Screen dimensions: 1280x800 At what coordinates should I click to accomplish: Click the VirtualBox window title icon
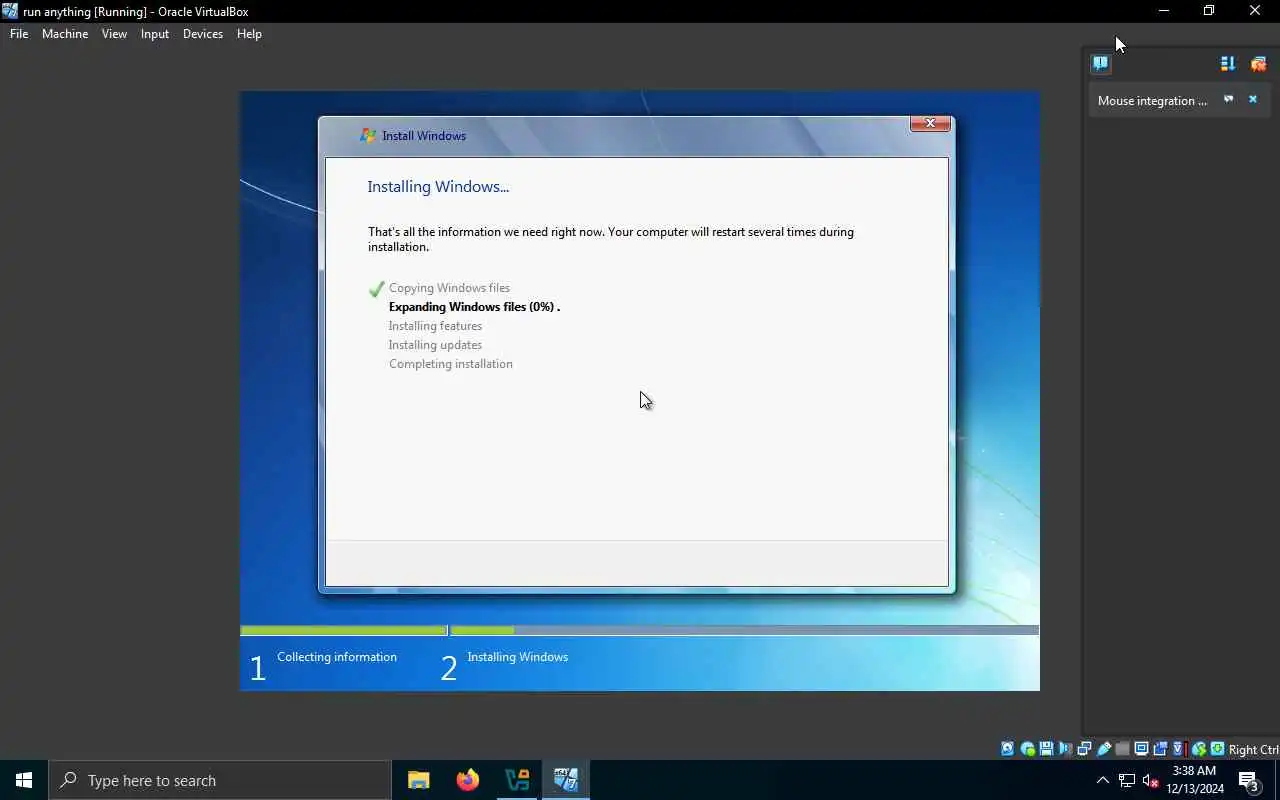pos(10,11)
